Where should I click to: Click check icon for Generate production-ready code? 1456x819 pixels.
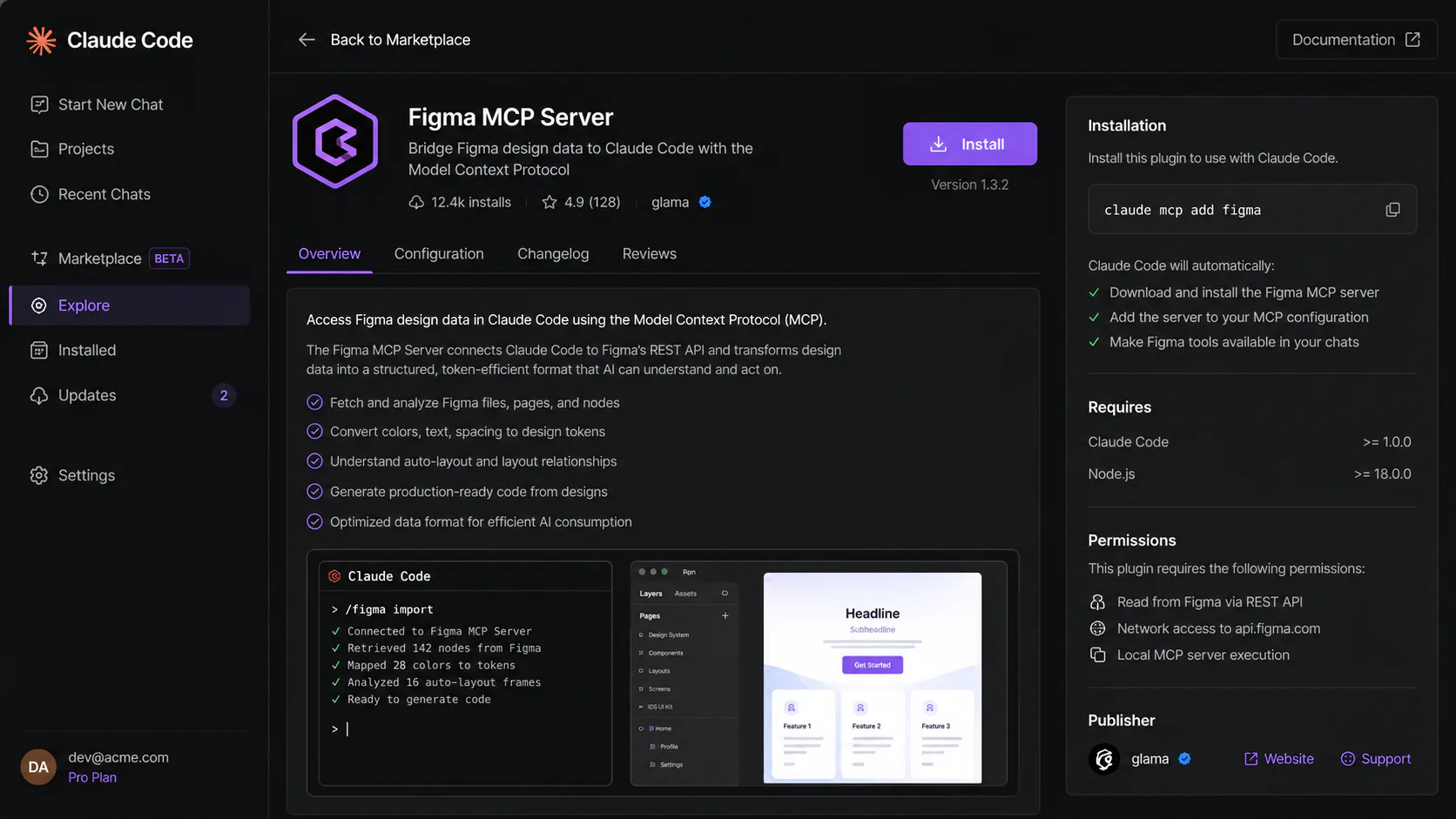click(314, 492)
